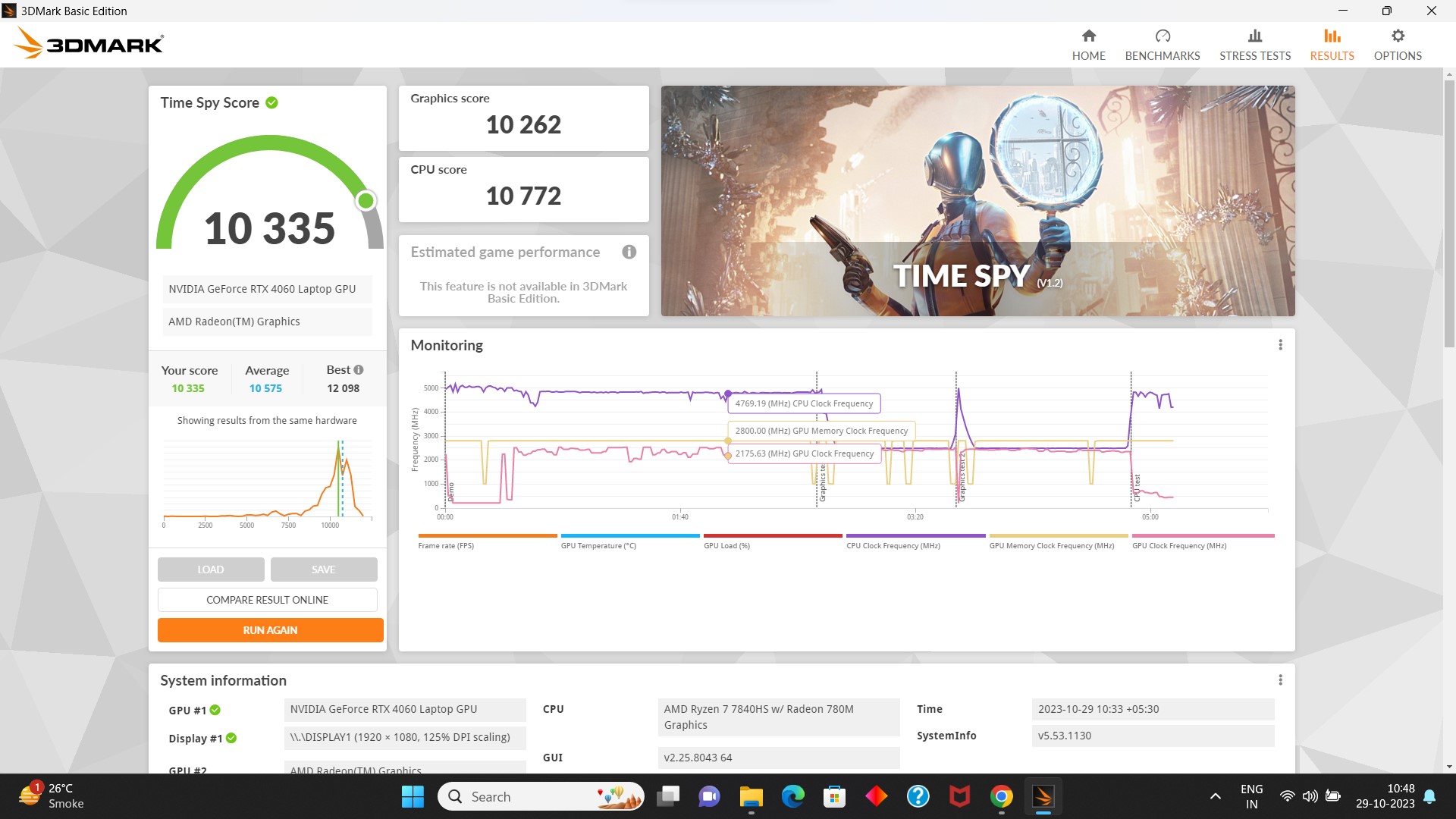This screenshot has height=819, width=1456.
Task: Click Time Spy Score validation checkmark
Action: pos(271,103)
